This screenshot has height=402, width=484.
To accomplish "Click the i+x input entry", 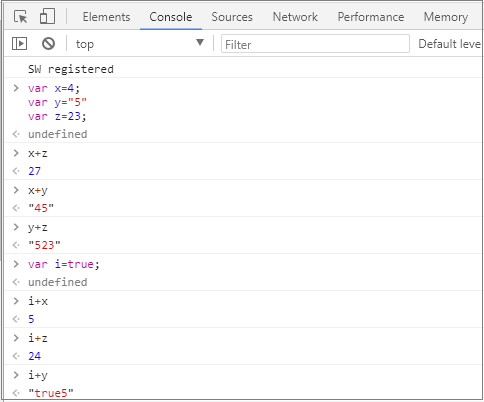I will pos(38,301).
